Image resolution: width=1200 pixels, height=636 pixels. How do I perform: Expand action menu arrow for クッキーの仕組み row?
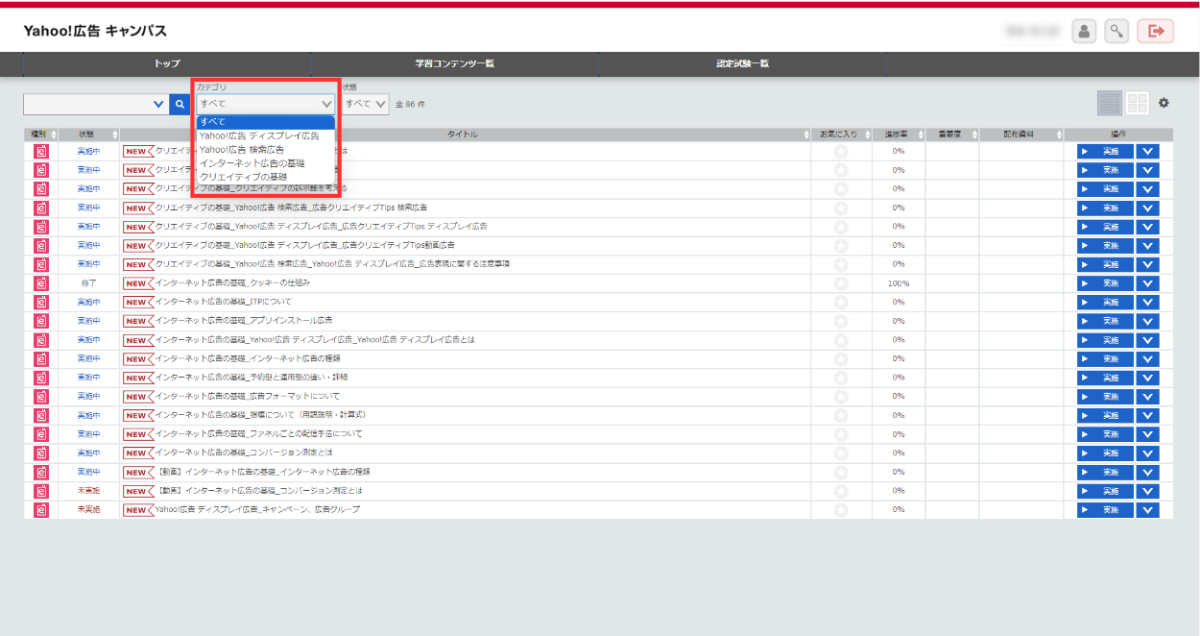1148,283
